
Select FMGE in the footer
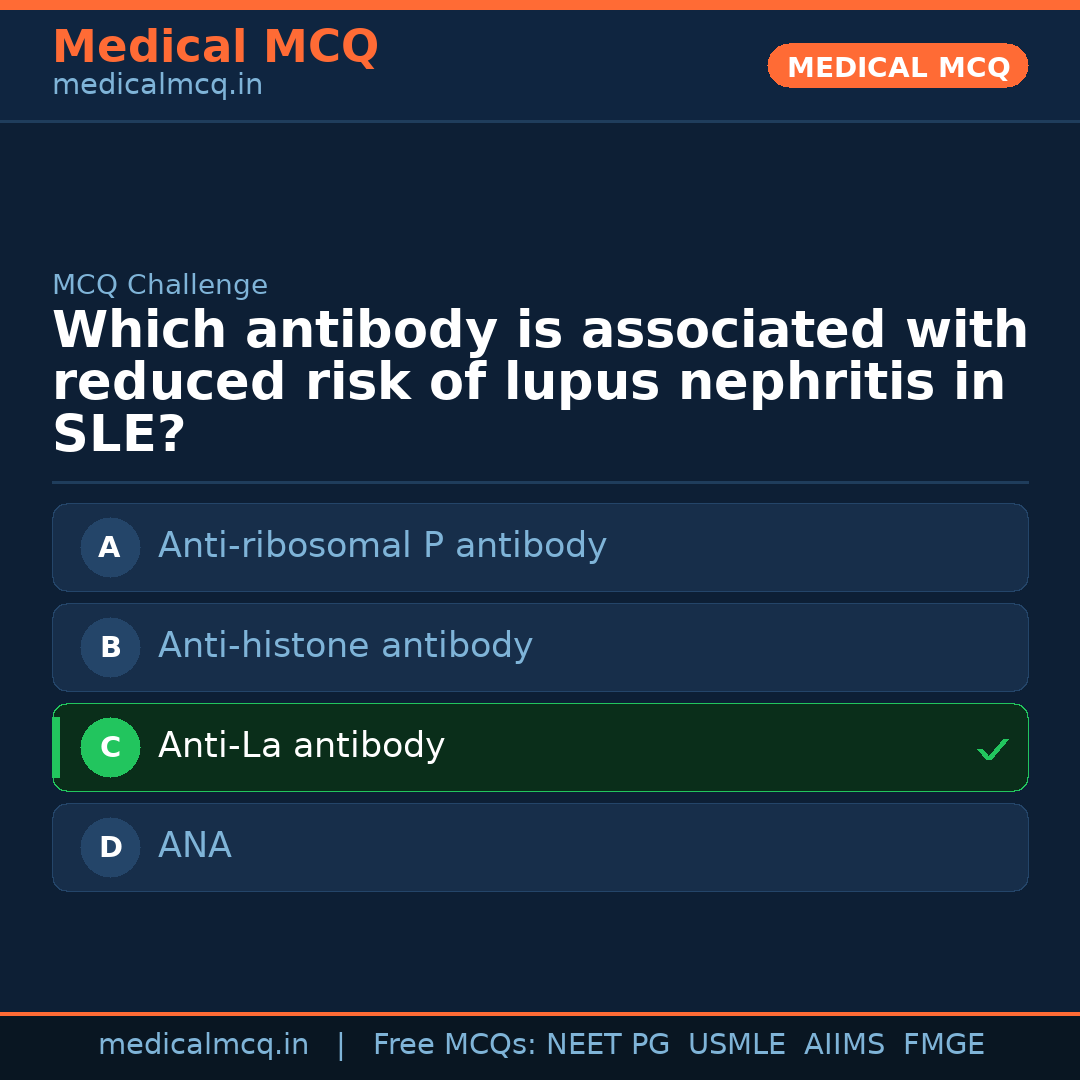point(943,1045)
